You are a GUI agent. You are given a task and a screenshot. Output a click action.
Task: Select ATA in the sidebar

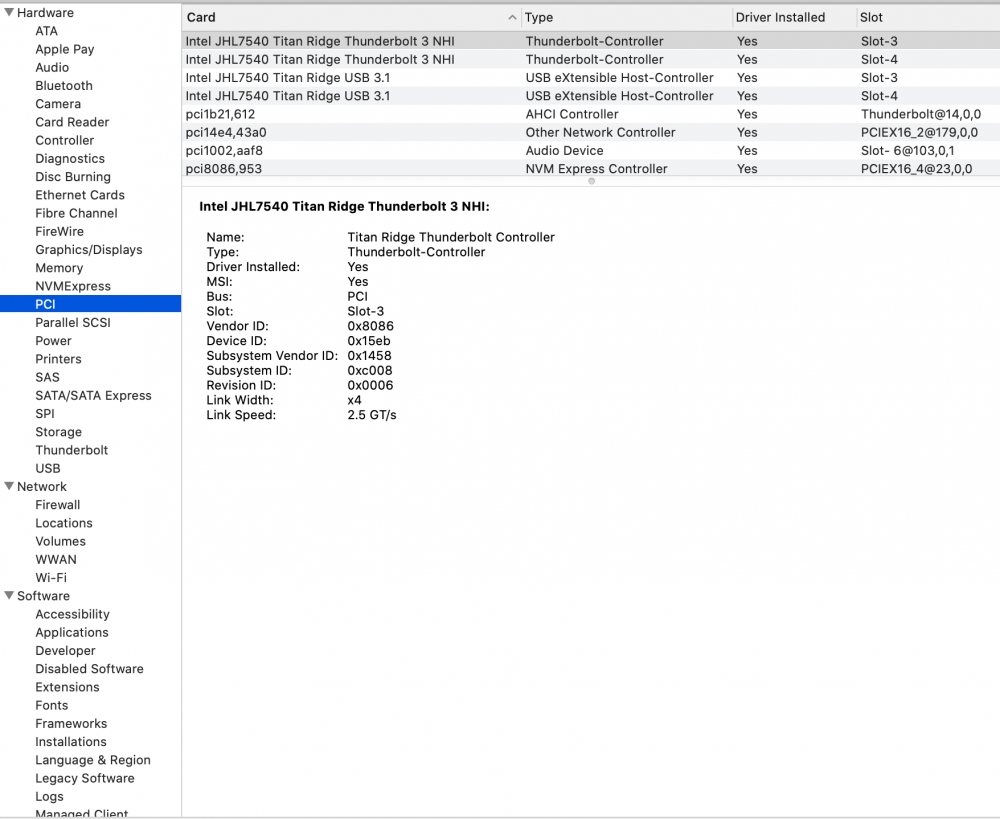pyautogui.click(x=47, y=31)
